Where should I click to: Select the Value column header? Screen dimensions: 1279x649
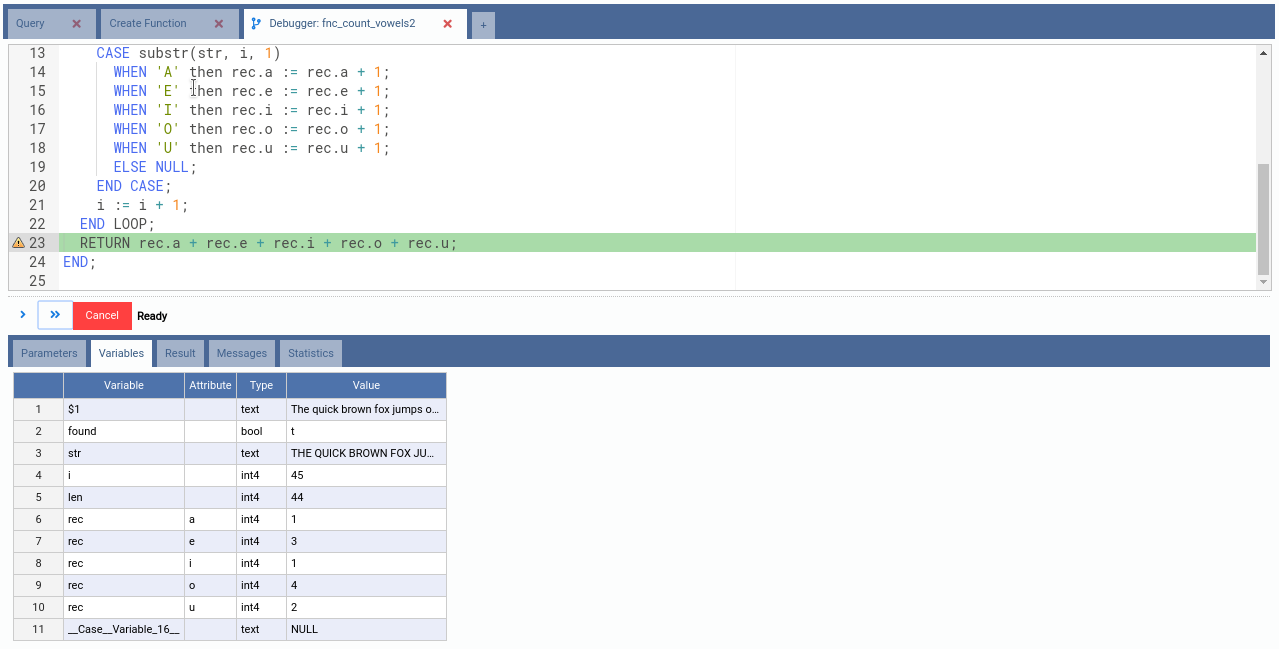tap(366, 385)
